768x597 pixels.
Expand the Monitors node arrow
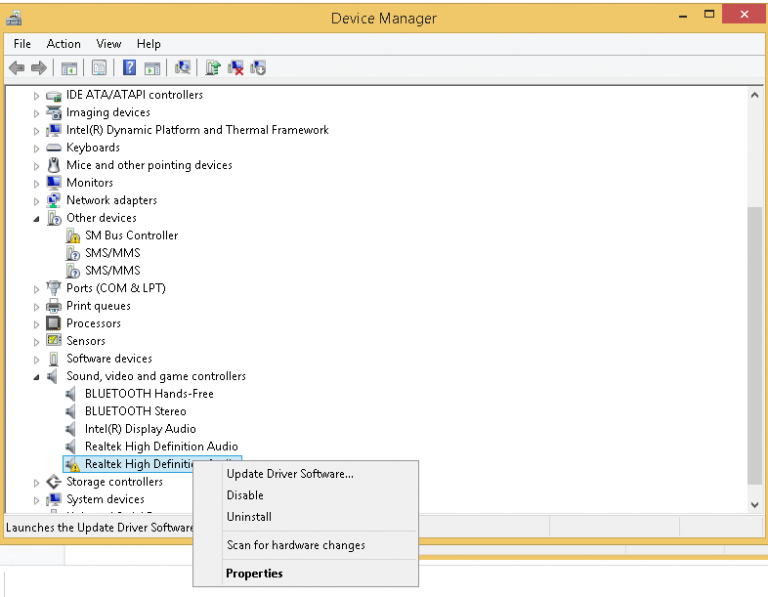(x=36, y=184)
